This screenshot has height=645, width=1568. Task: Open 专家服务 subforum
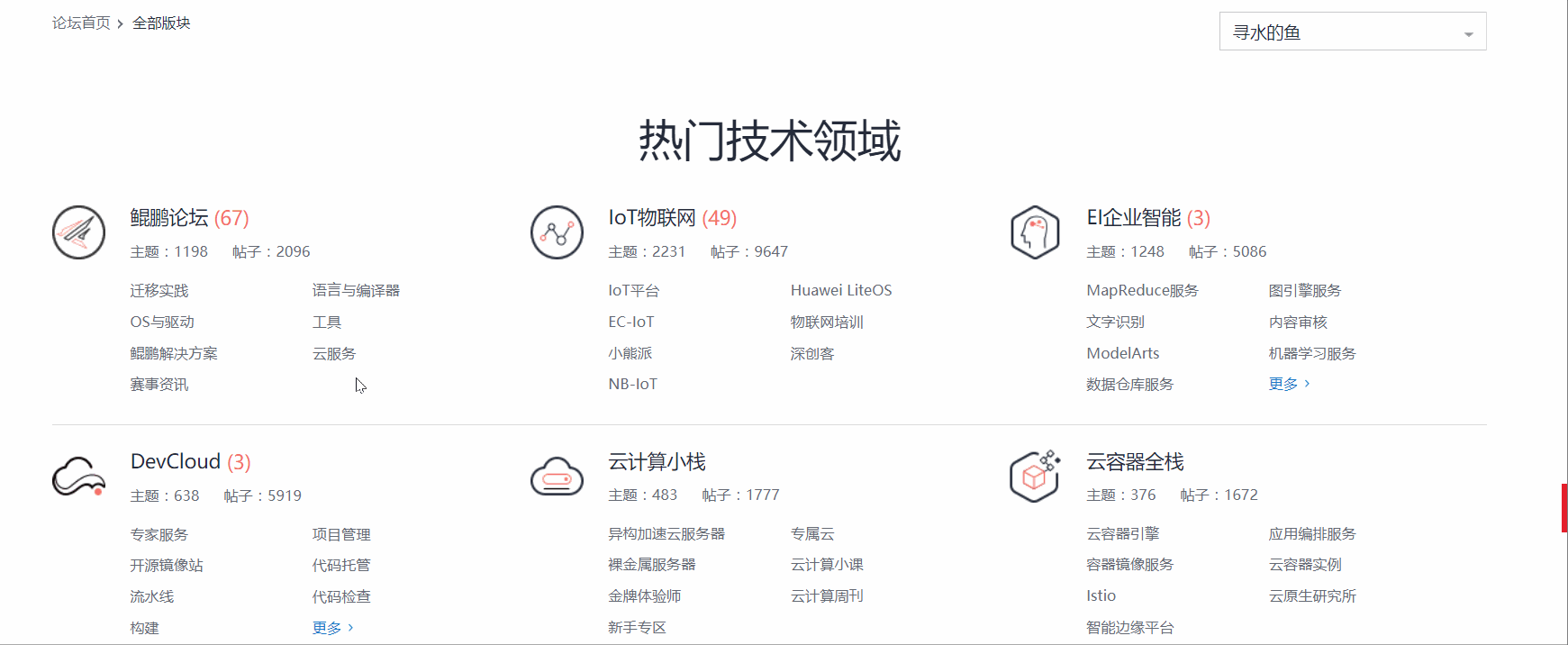159,534
